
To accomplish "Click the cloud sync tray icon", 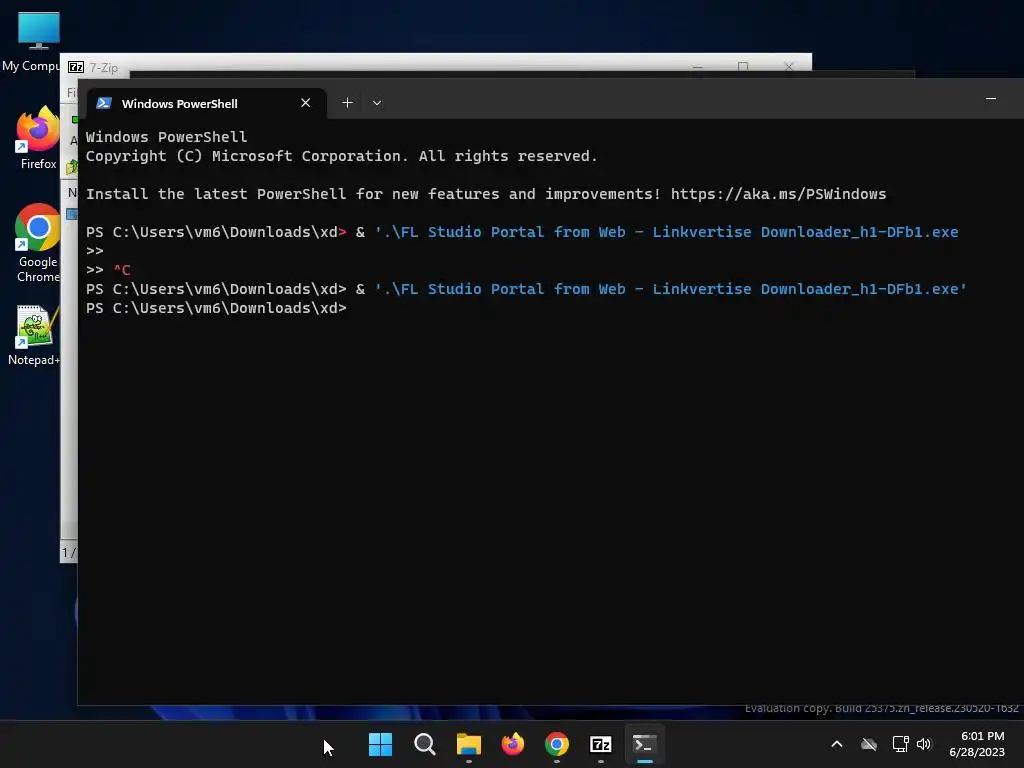I will point(869,744).
